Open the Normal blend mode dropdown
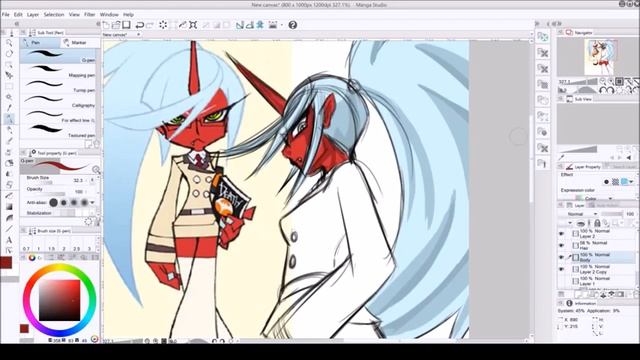 click(581, 214)
